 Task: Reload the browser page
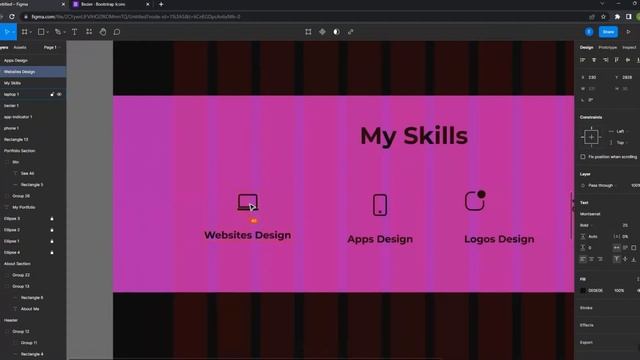[x=12, y=17]
